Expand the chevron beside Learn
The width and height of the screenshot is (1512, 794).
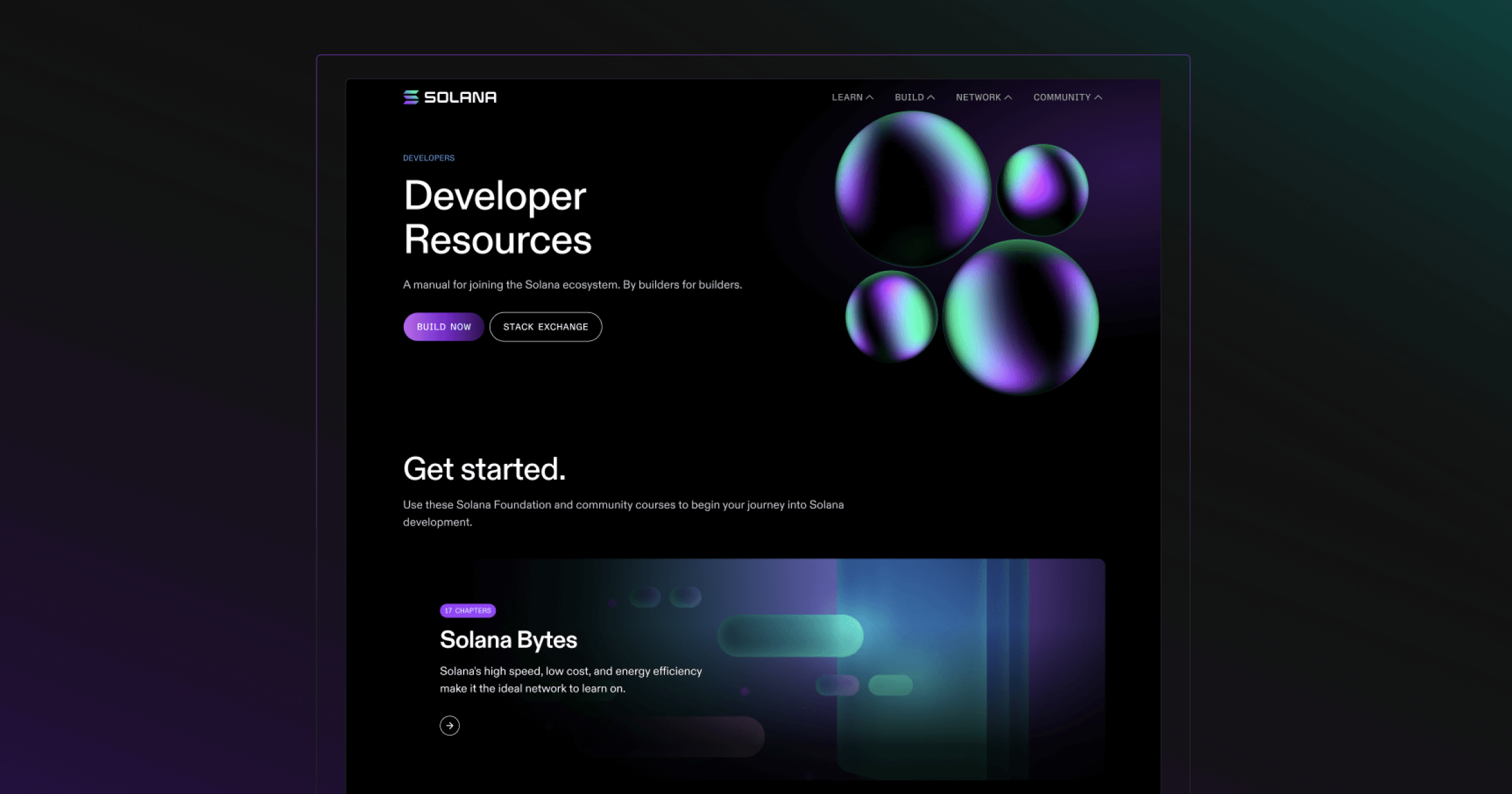(870, 97)
